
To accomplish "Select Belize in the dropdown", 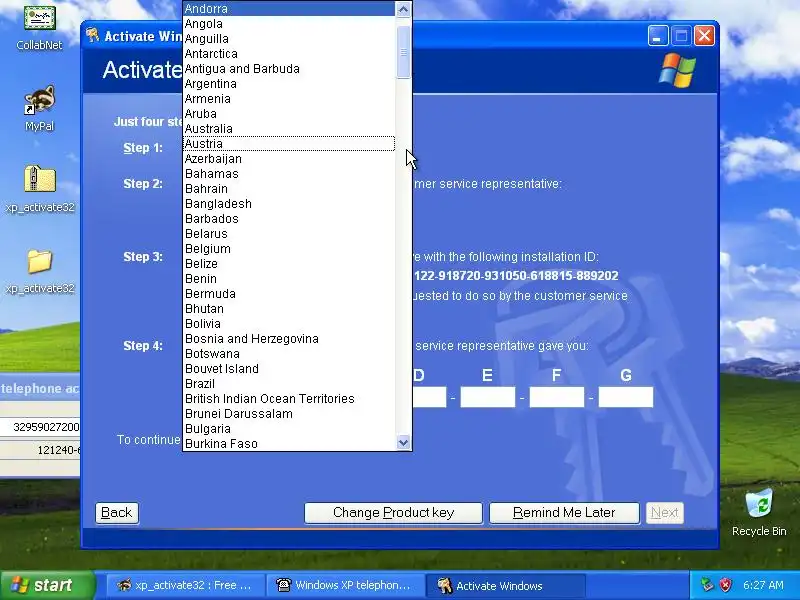I will pyautogui.click(x=289, y=264).
